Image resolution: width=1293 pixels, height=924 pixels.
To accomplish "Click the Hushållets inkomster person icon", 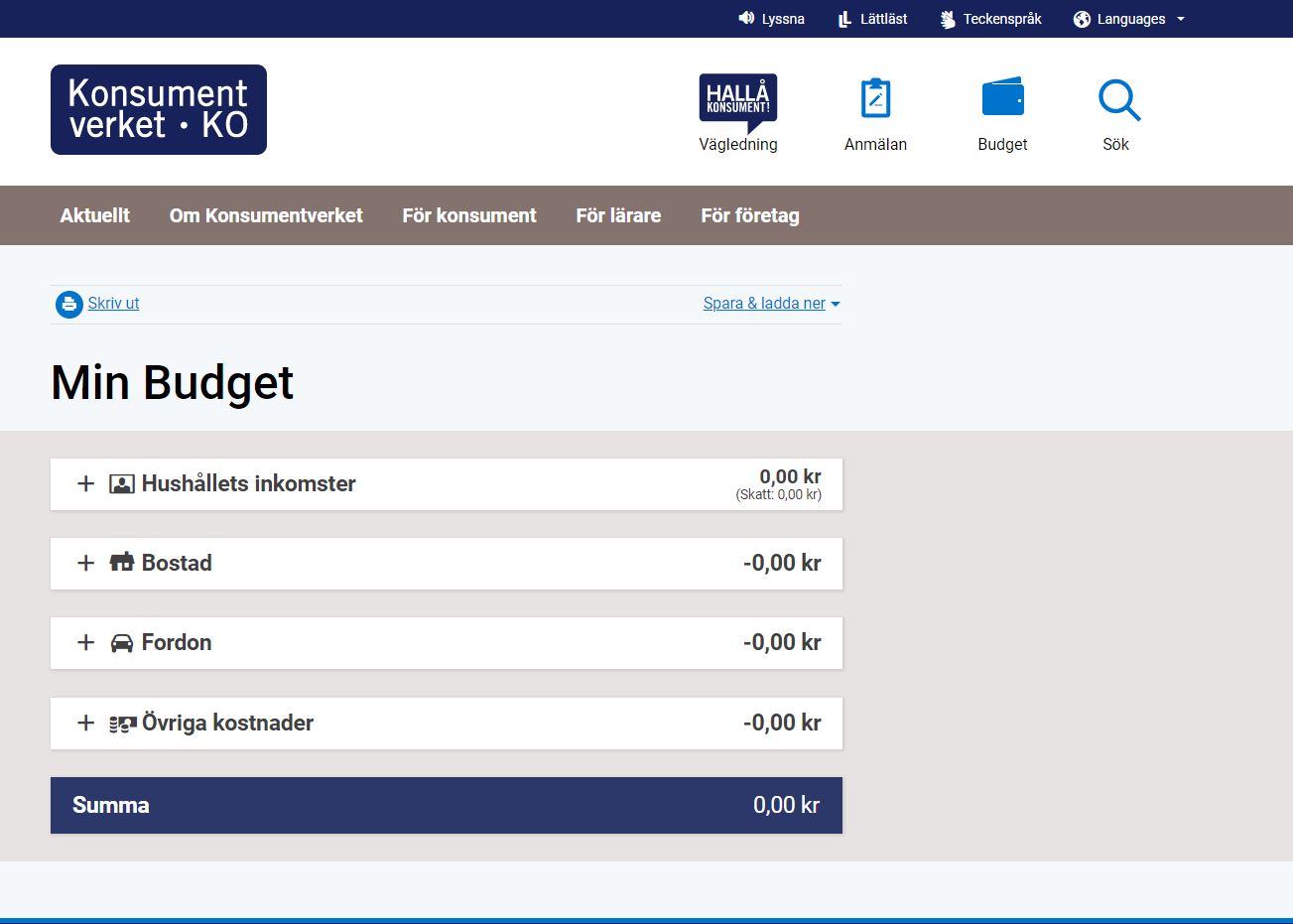I will coord(122,484).
